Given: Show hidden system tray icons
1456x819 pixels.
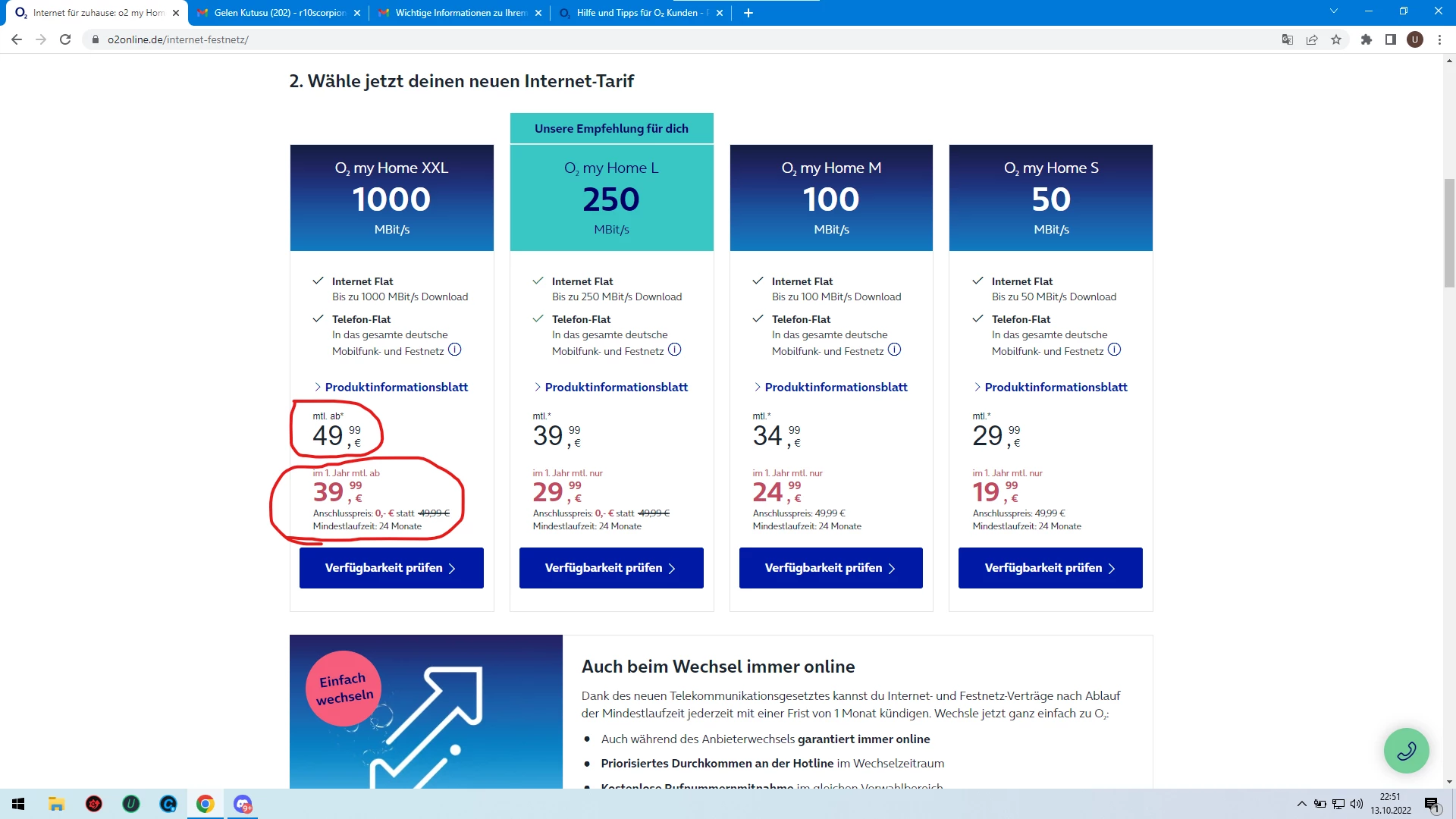Looking at the screenshot, I should (x=1301, y=804).
